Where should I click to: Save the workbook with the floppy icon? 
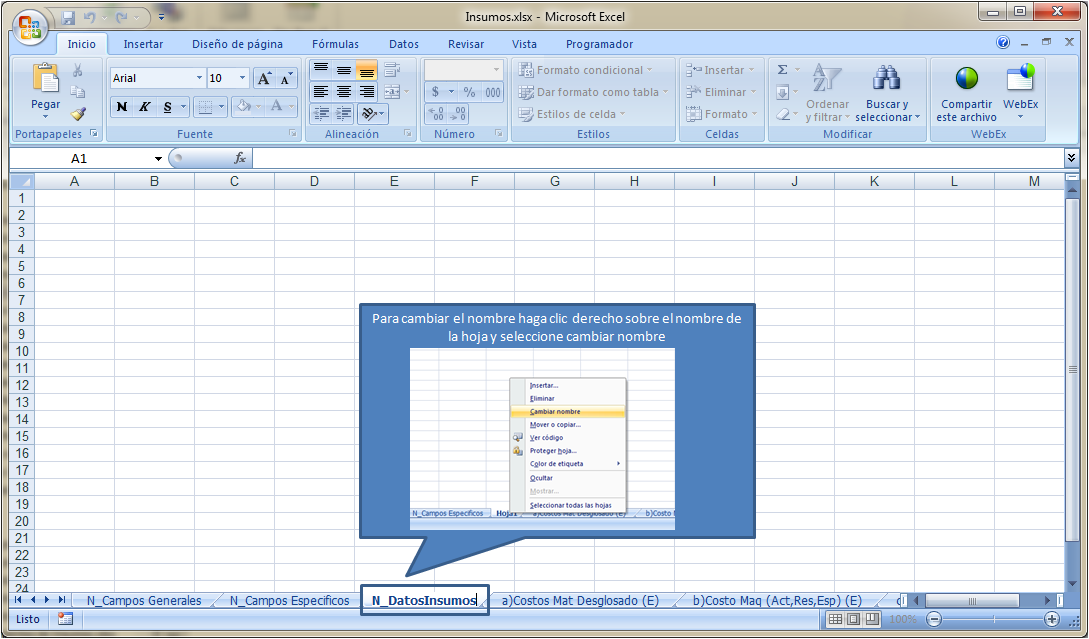(x=68, y=17)
